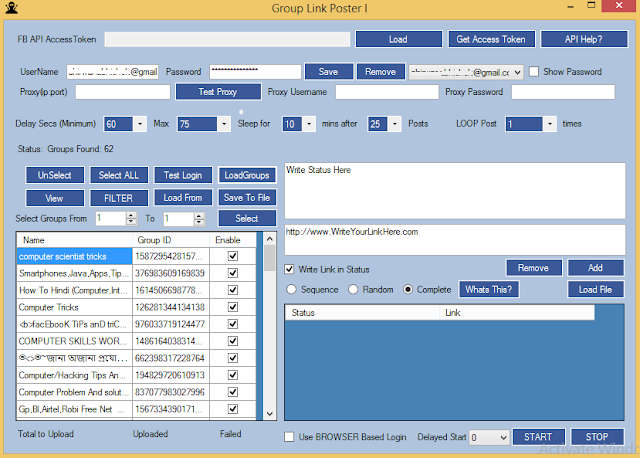Click the FB API AccessToken field

[x=227, y=39]
